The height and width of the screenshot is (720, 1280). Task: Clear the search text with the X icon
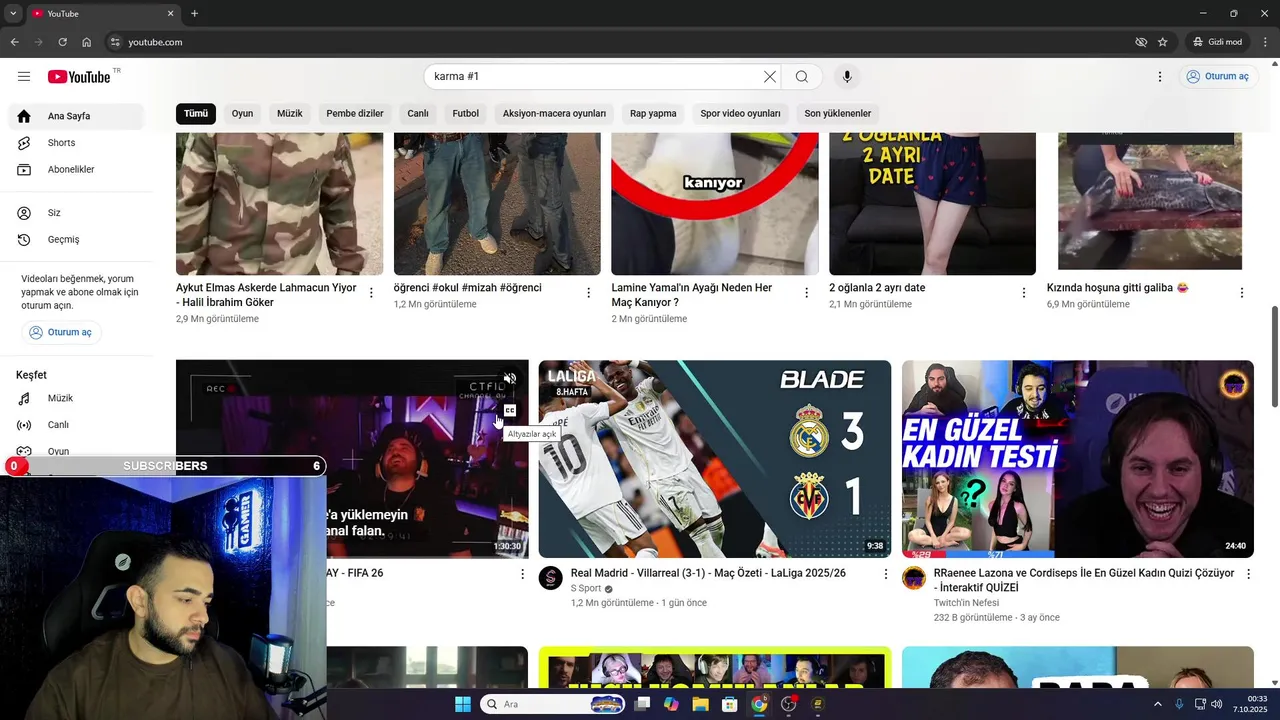click(769, 77)
